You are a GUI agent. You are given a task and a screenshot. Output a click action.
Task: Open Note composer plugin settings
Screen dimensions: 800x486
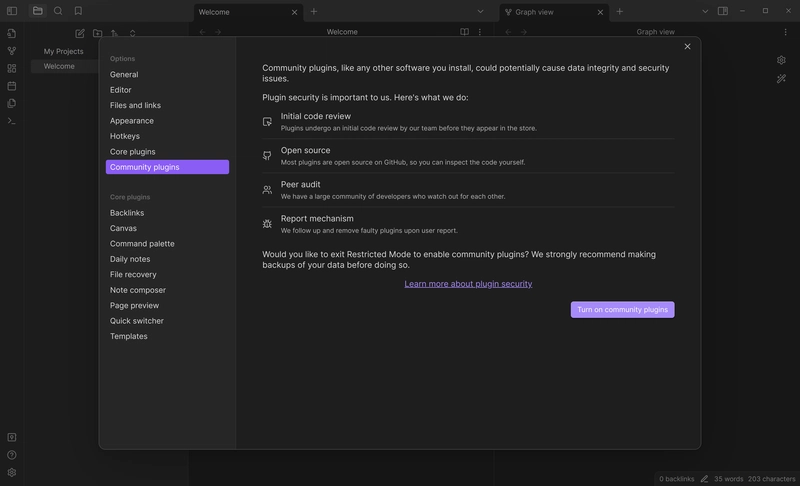pos(167,290)
